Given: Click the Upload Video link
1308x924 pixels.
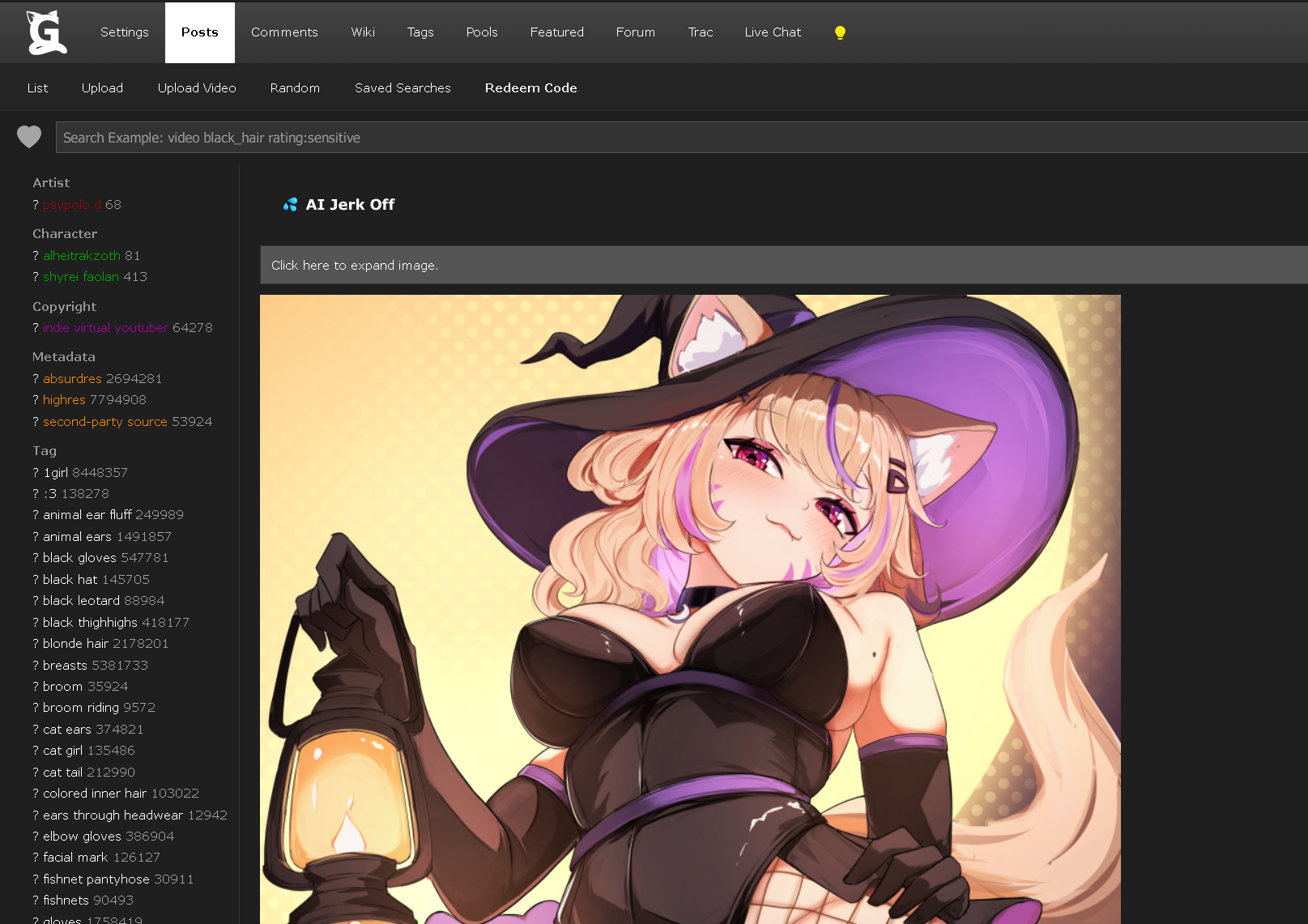Looking at the screenshot, I should point(197,88).
